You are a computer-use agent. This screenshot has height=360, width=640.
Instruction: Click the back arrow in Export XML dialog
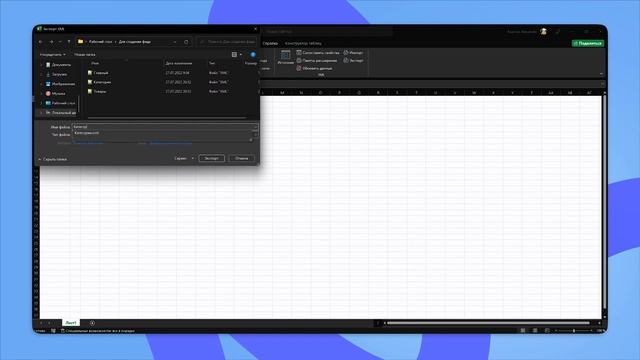pyautogui.click(x=40, y=42)
